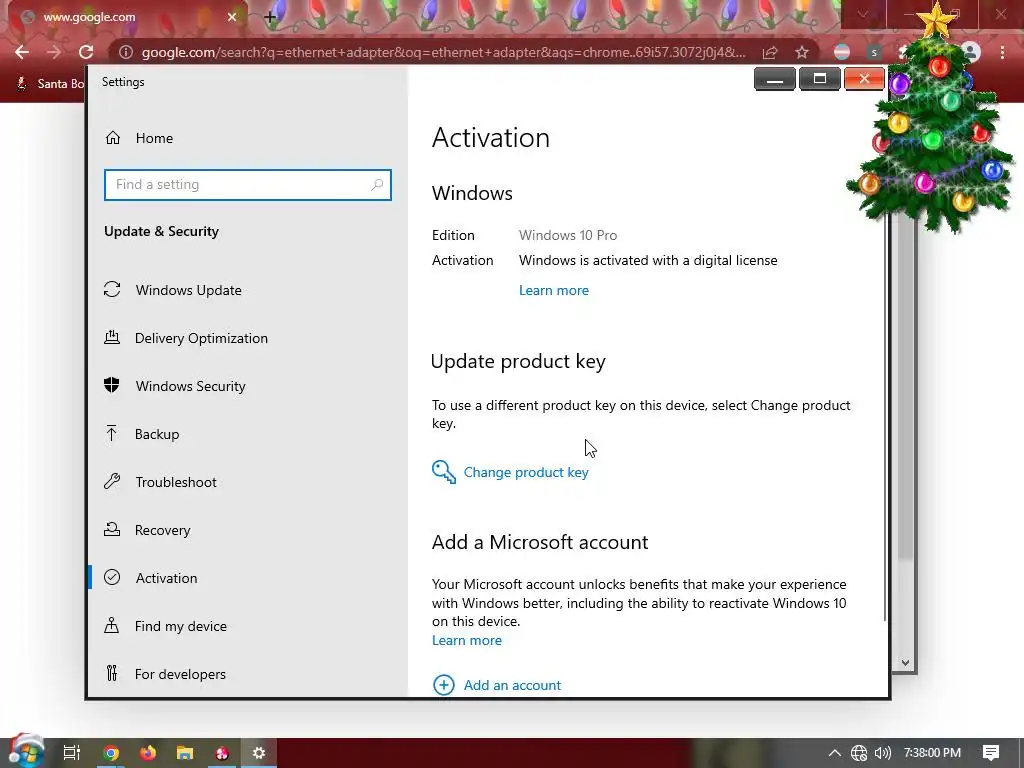
Task: Click the Chrome address bar URL
Action: coord(443,52)
